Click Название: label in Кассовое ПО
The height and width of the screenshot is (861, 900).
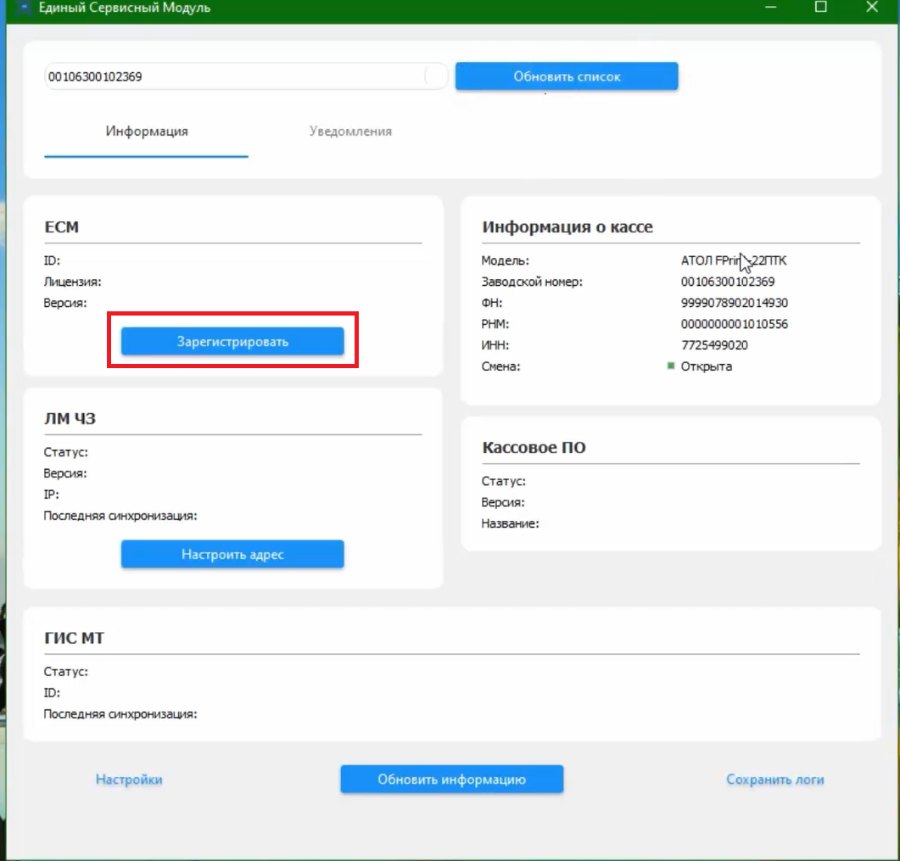510,523
